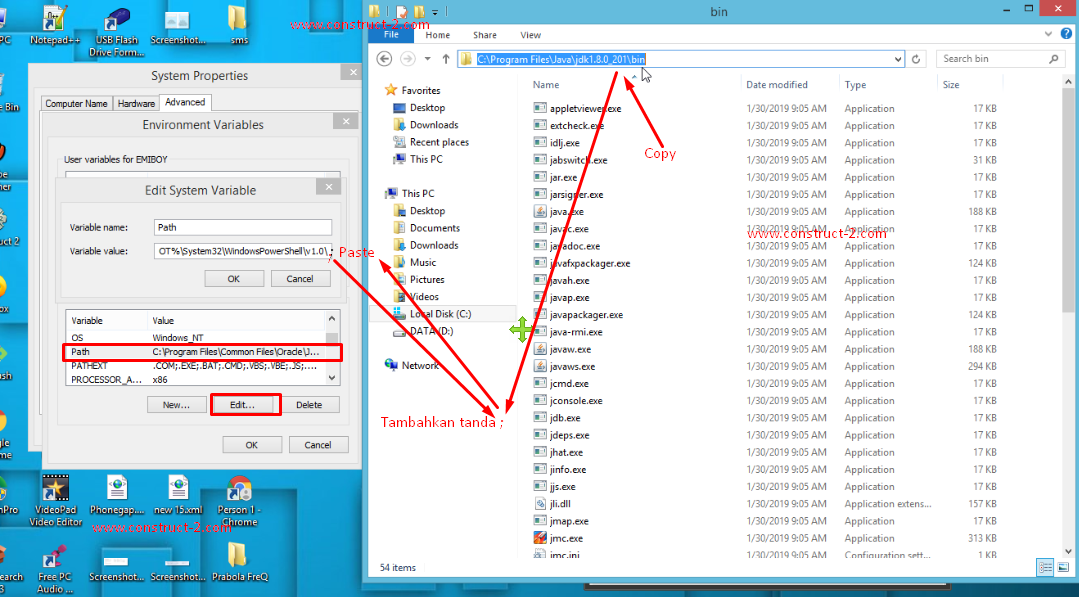Click the up arrow of the system variables list

click(332, 318)
